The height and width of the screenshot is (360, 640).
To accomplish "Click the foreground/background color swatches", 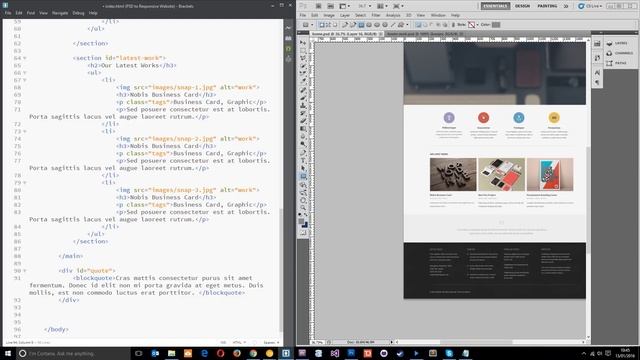I will click(x=303, y=223).
